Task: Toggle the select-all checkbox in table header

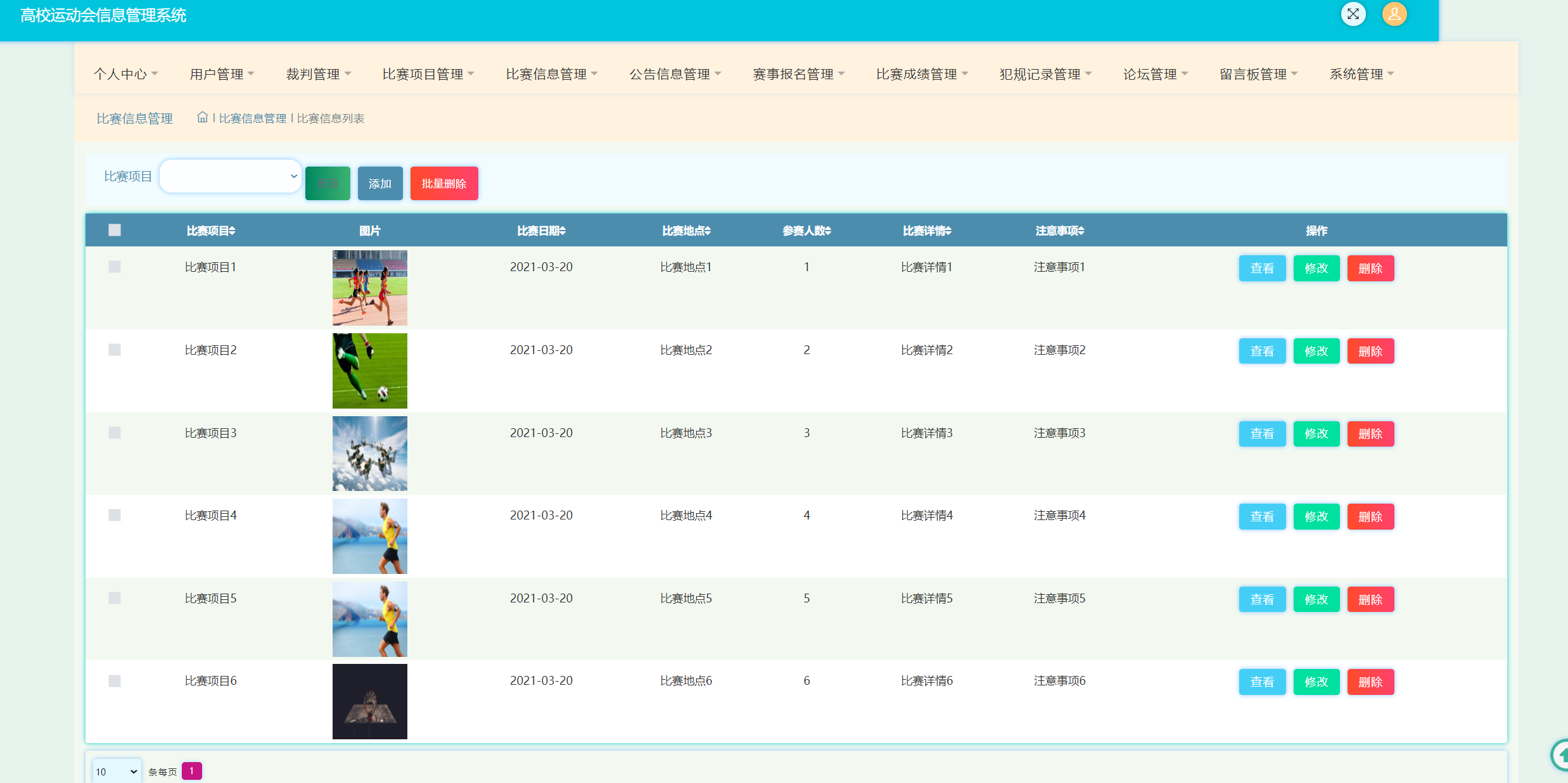Action: tap(115, 230)
